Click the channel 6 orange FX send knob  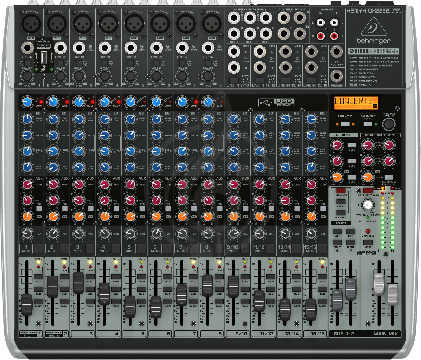[x=156, y=217]
